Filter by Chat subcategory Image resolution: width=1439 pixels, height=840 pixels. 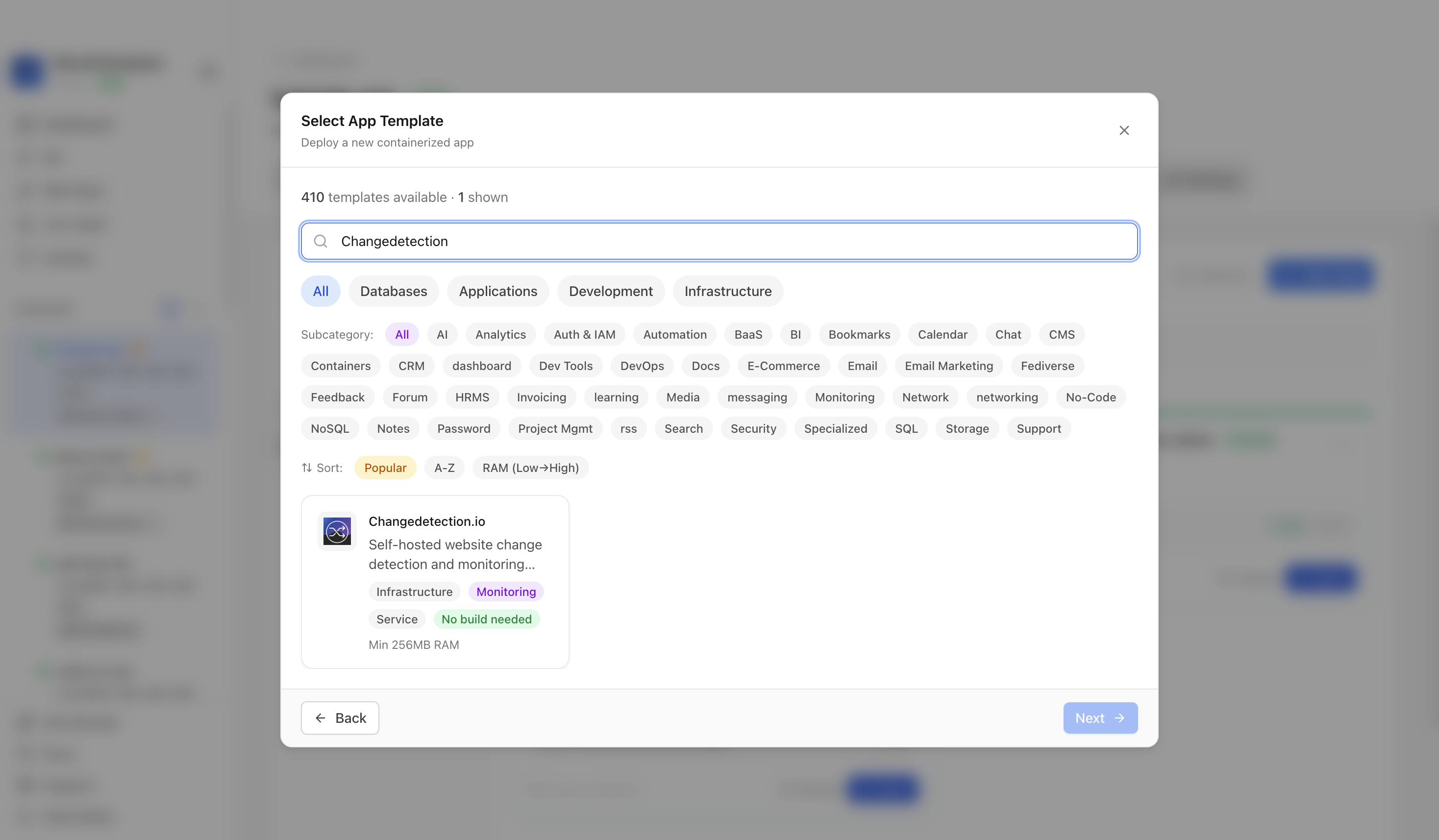pos(1008,334)
